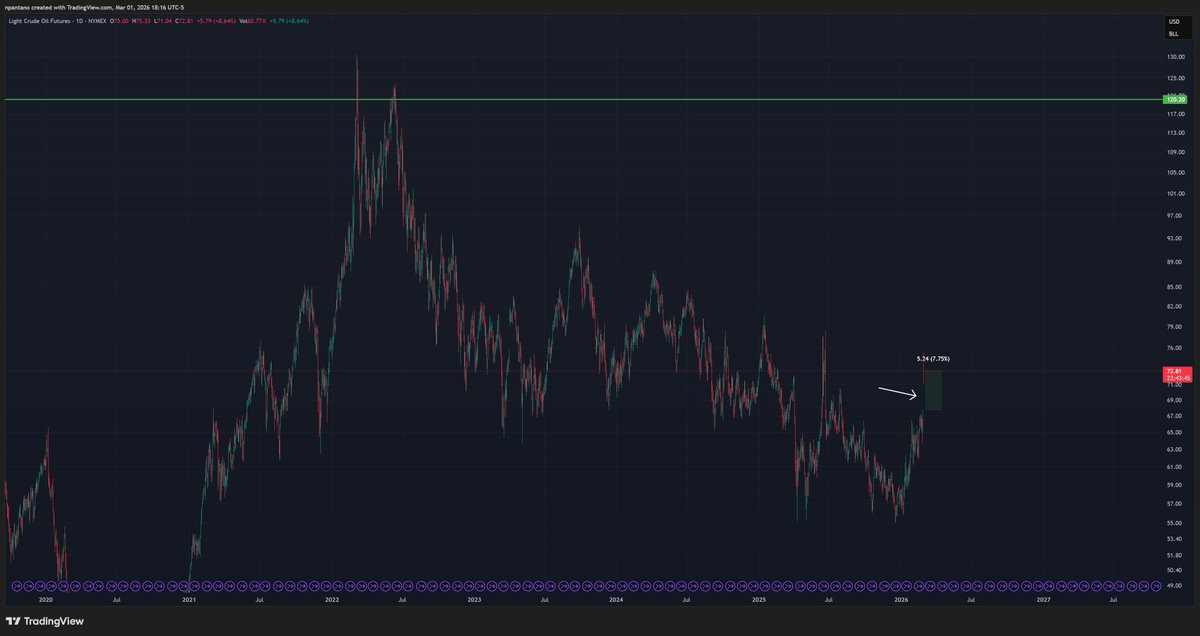This screenshot has height=636, width=1200.
Task: Click the 2027 time axis label
Action: coord(1043,600)
